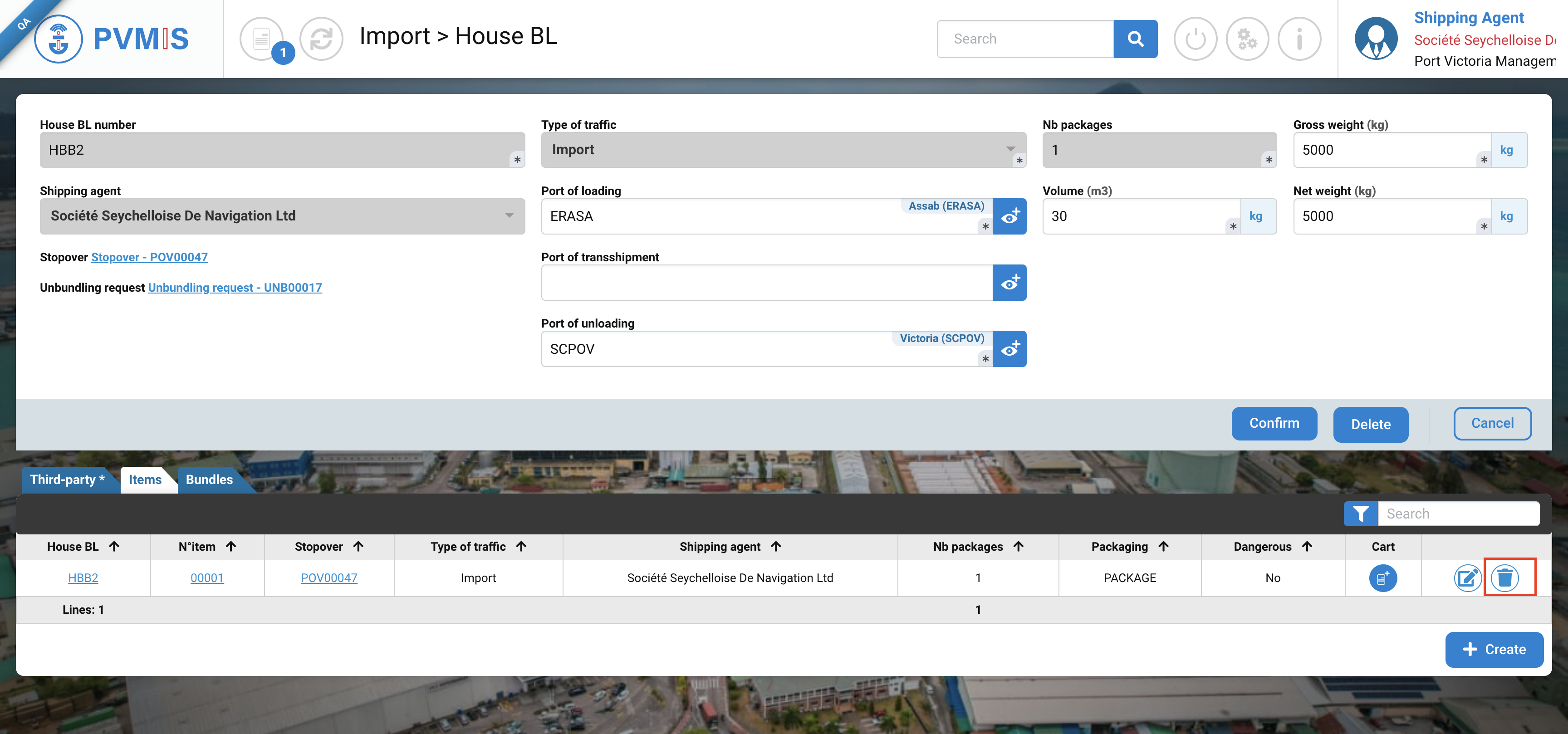Open the Stopover - POV00047 link
This screenshot has width=1568, height=734.
point(149,257)
